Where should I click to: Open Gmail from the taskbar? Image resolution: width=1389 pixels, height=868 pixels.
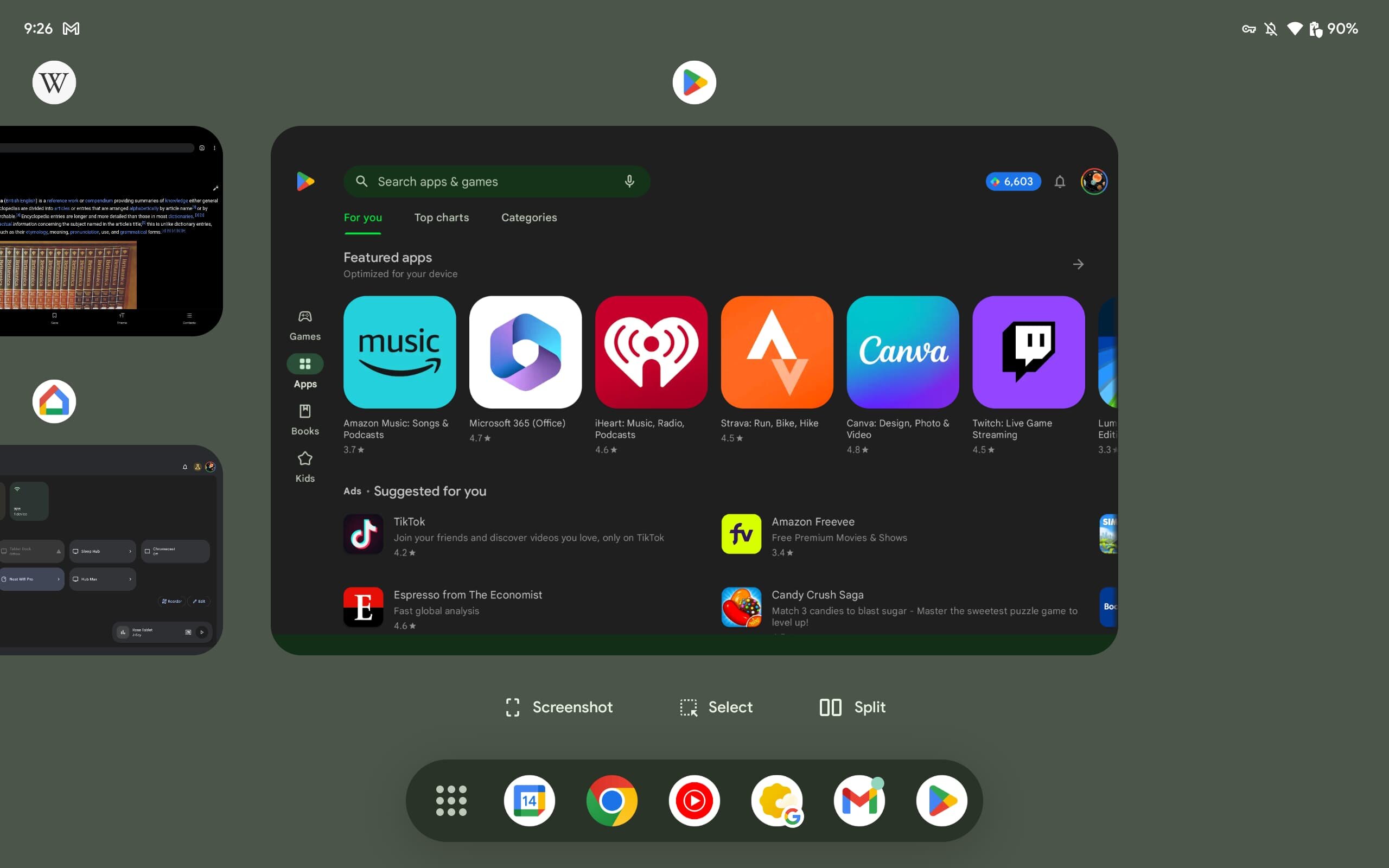click(x=858, y=800)
